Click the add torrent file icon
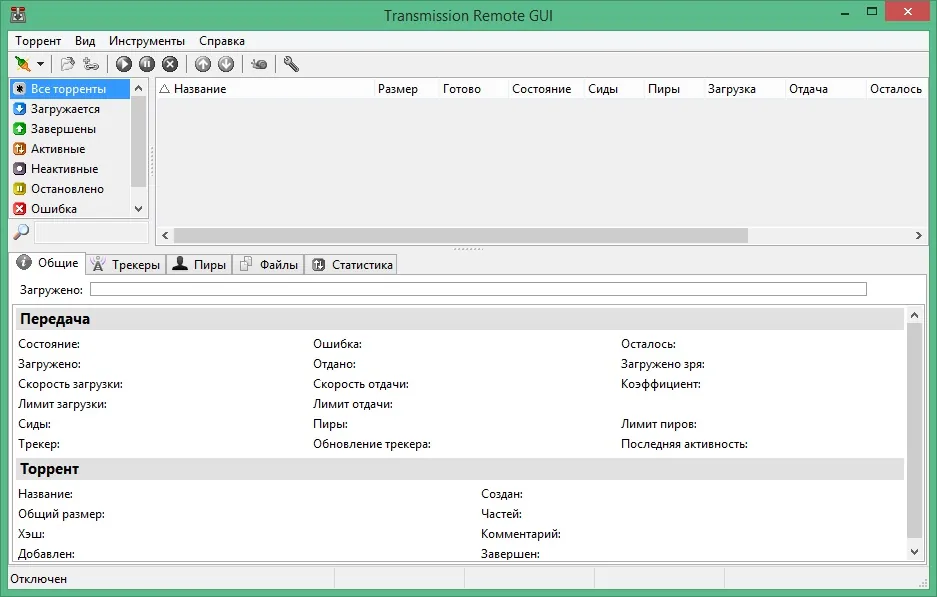937x597 pixels. (68, 64)
